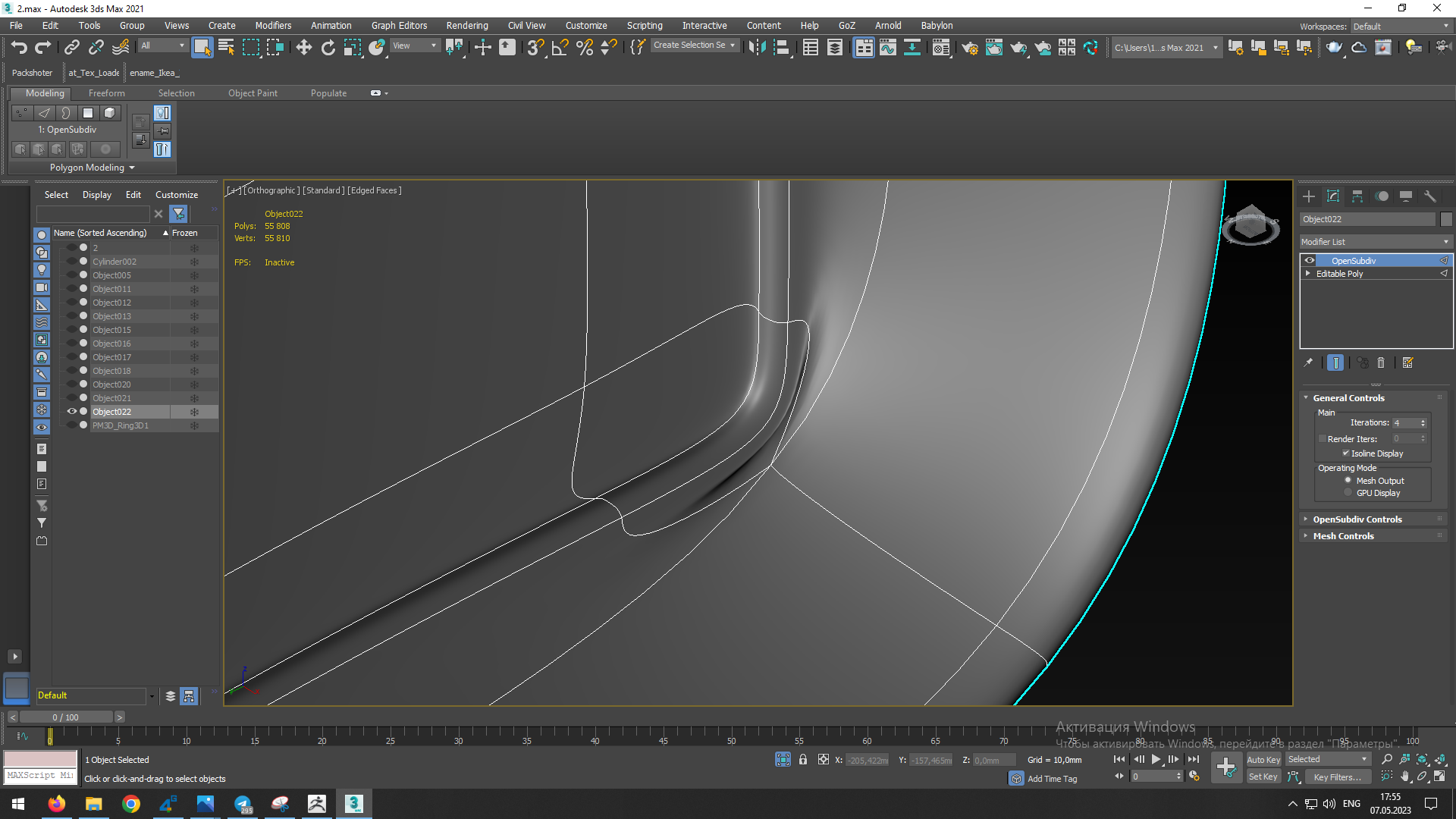
Task: Click the object color swatch
Action: (x=1446, y=219)
